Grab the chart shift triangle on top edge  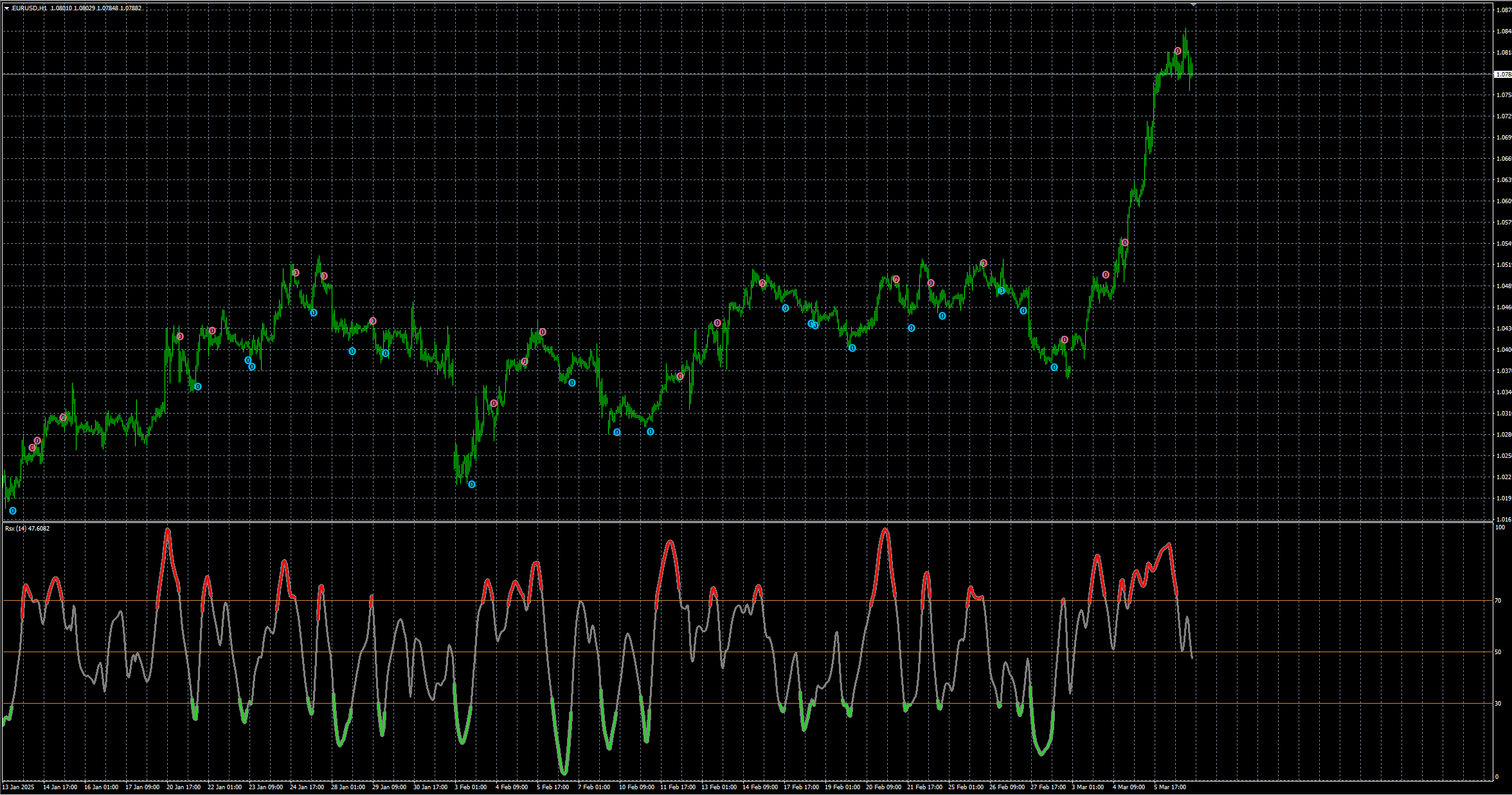[x=1194, y=5]
